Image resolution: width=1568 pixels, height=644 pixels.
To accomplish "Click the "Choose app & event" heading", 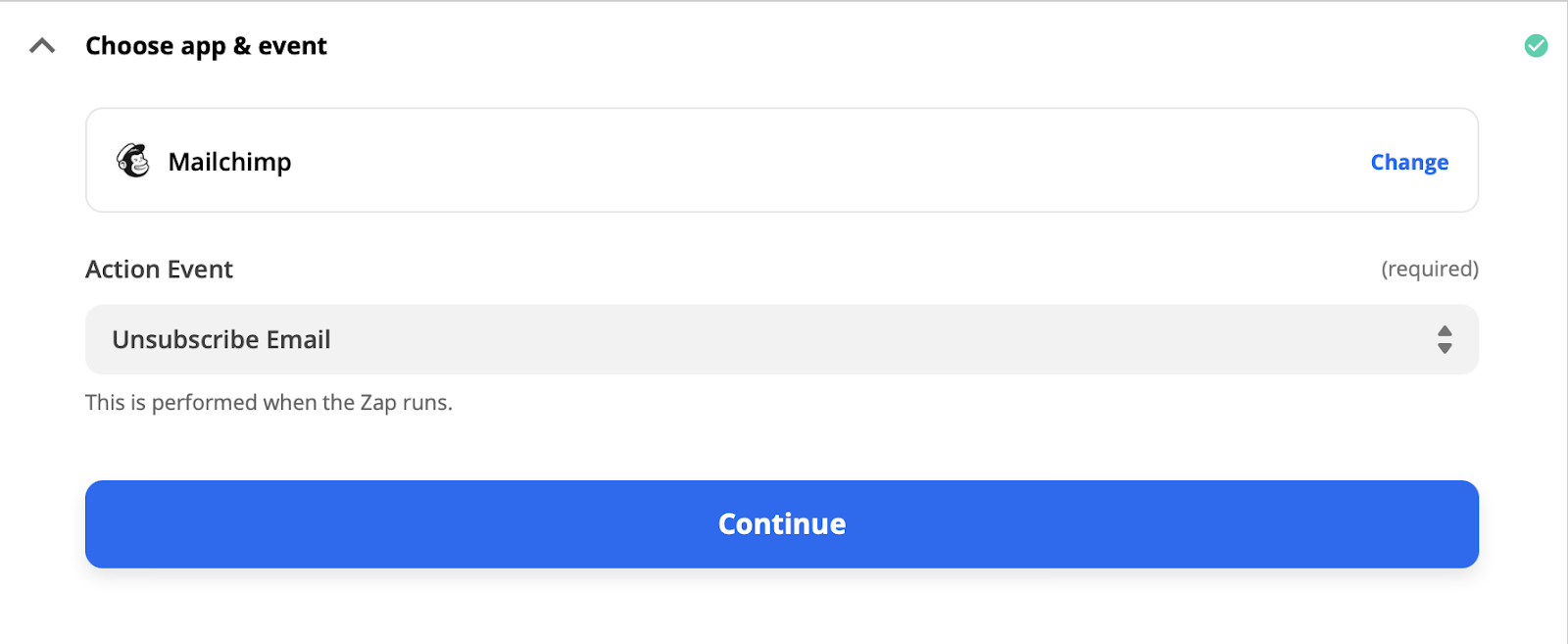I will tap(206, 46).
